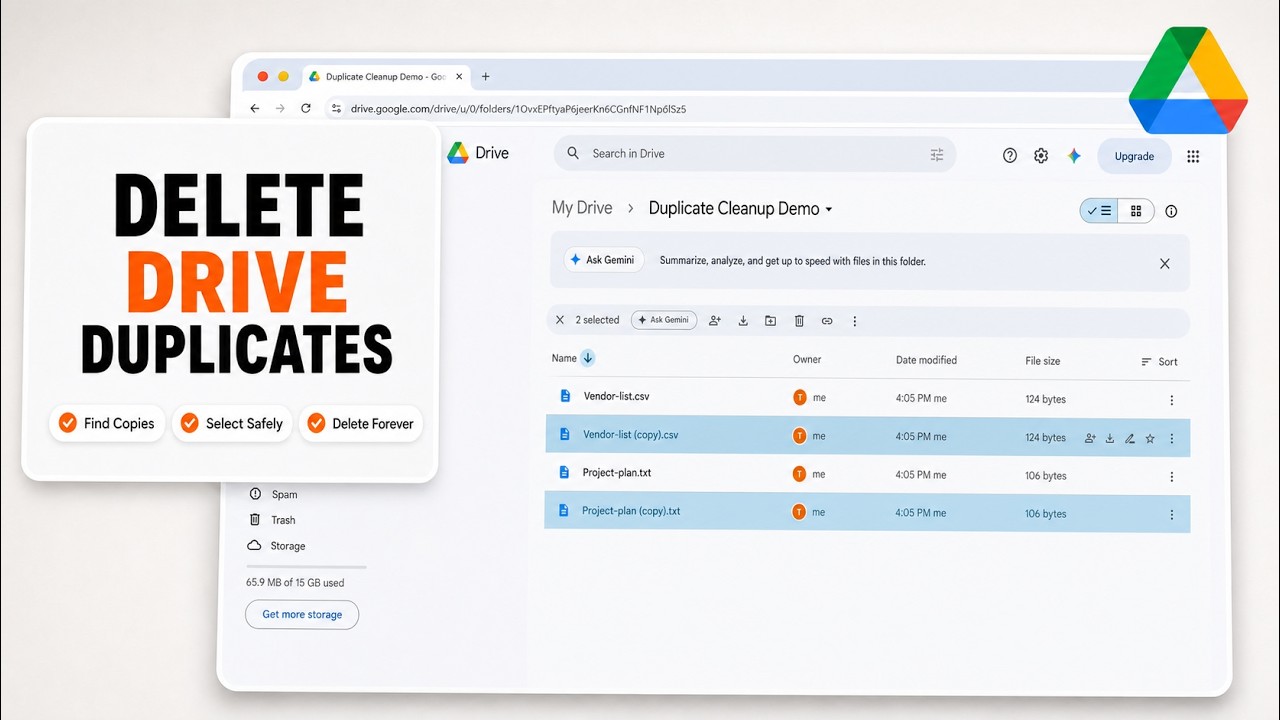The height and width of the screenshot is (720, 1280).
Task: Switch to grid layout view
Action: coord(1136,211)
